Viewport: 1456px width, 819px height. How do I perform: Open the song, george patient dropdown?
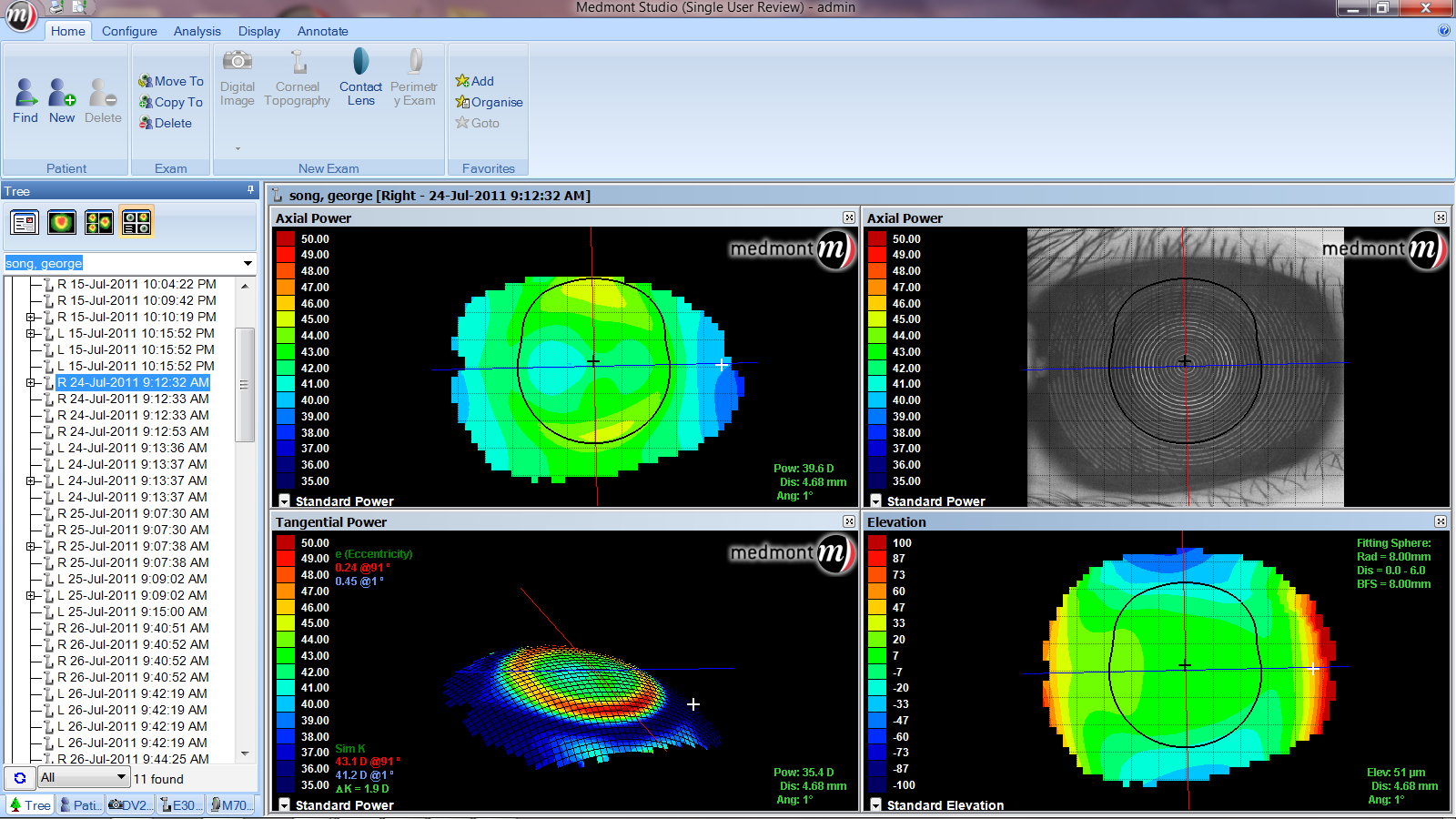[248, 264]
